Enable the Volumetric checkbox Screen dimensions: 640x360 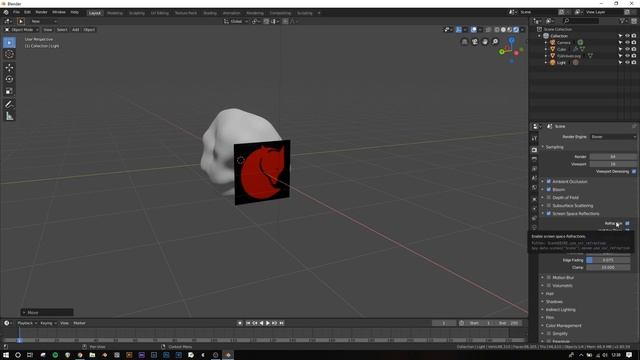549,286
